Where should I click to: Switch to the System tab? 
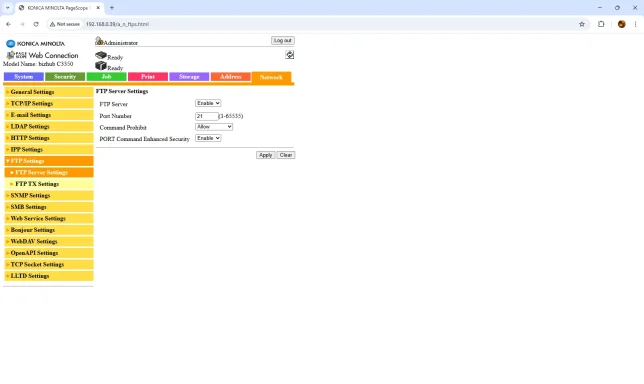click(23, 77)
